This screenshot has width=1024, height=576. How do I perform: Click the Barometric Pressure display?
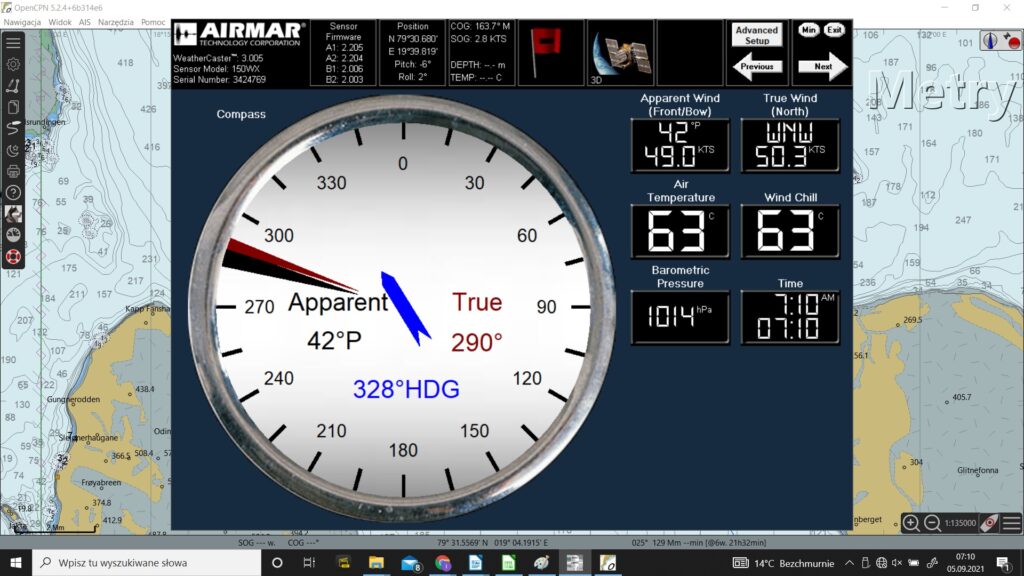coord(680,317)
